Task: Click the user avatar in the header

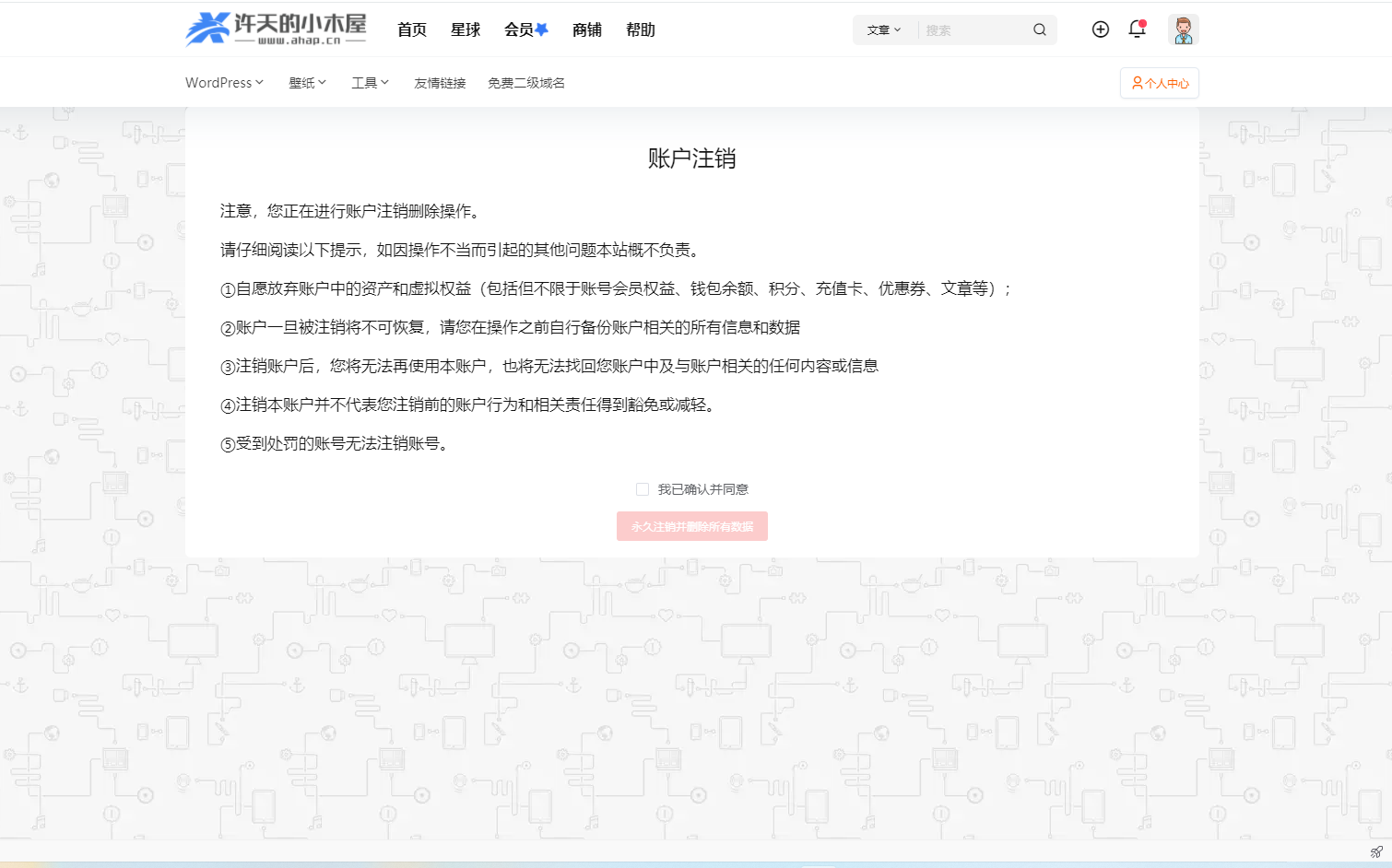Action: (1183, 29)
